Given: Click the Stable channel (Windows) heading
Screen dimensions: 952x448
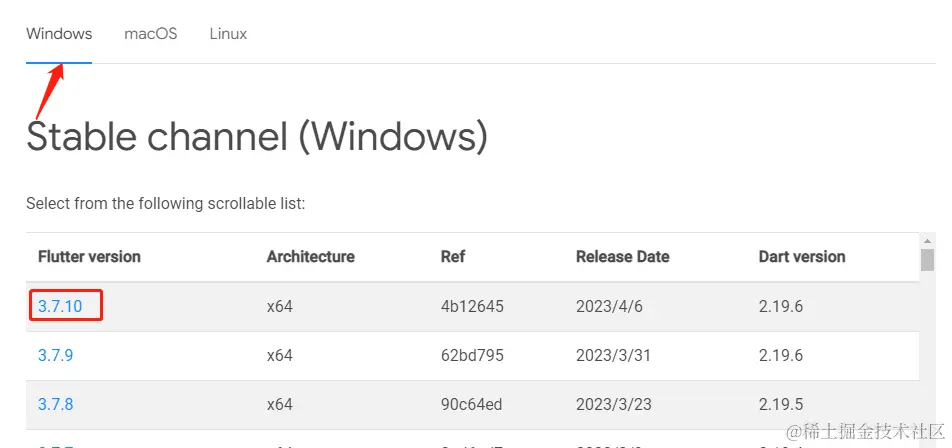Looking at the screenshot, I should 257,136.
